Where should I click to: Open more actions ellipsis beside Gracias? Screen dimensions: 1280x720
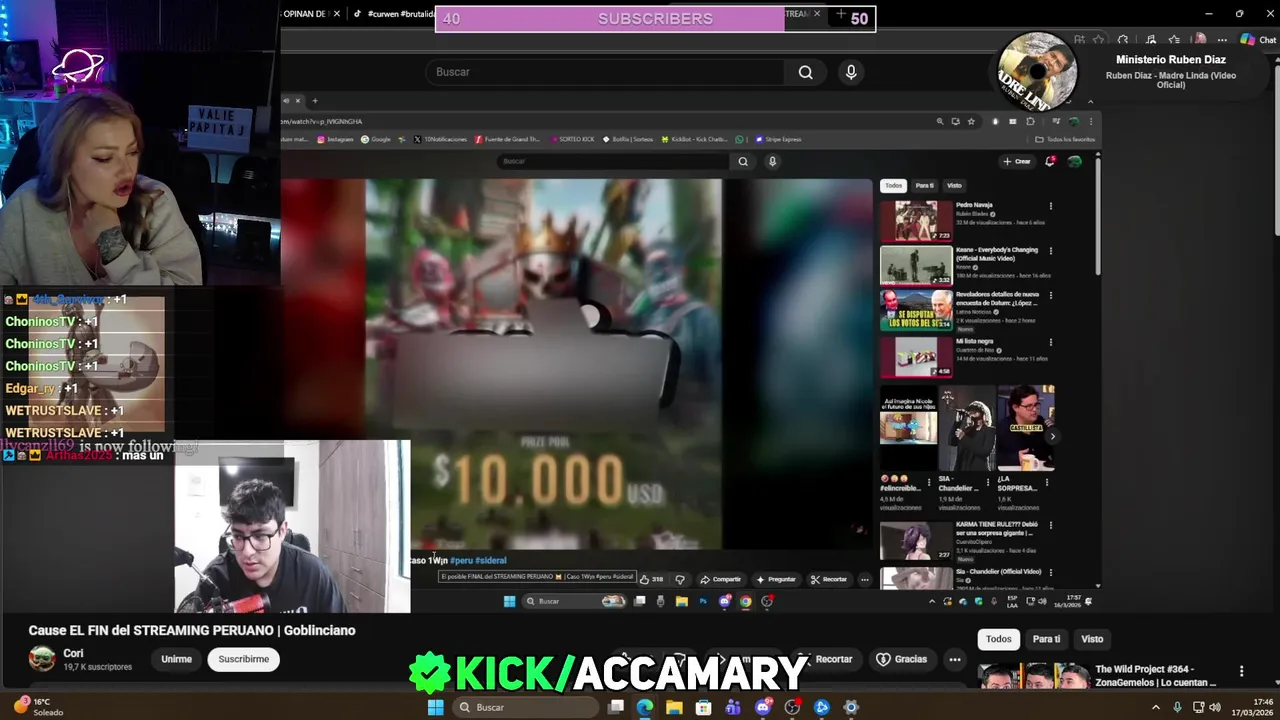pos(955,659)
